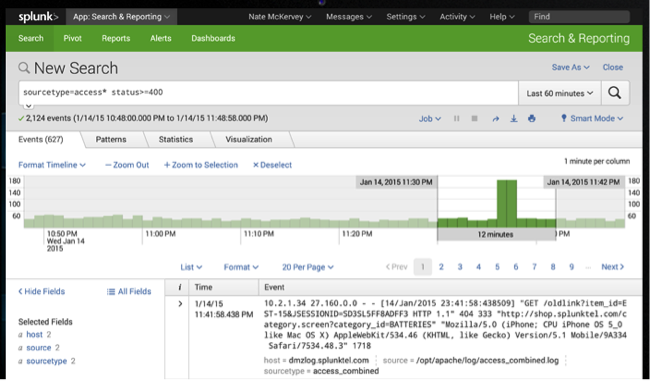Click the host selected field
The width and height of the screenshot is (650, 382).
pyautogui.click(x=34, y=335)
